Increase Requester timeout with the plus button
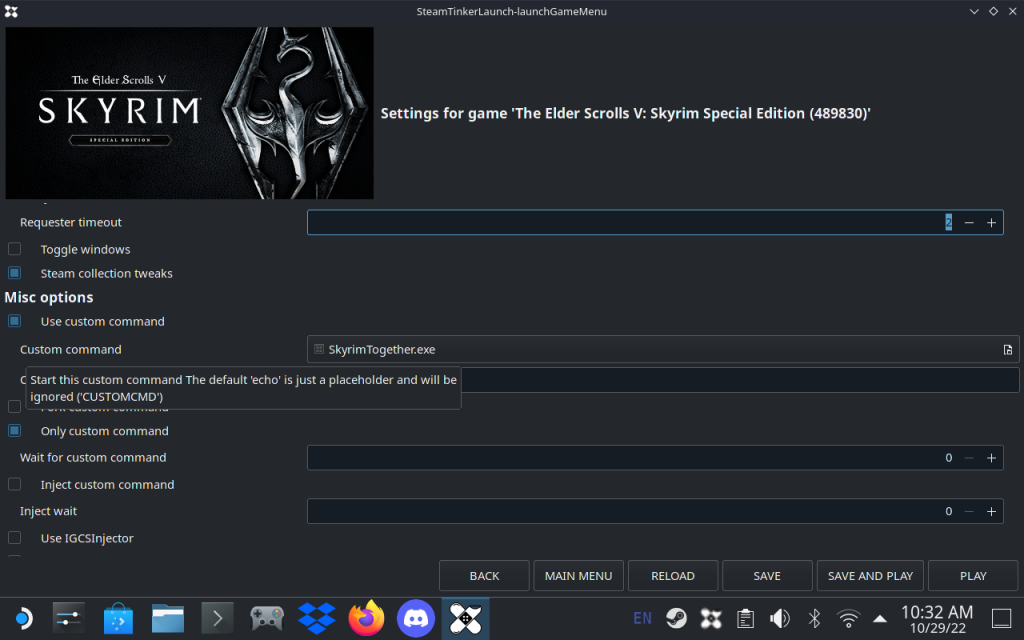1024x640 pixels. point(991,223)
